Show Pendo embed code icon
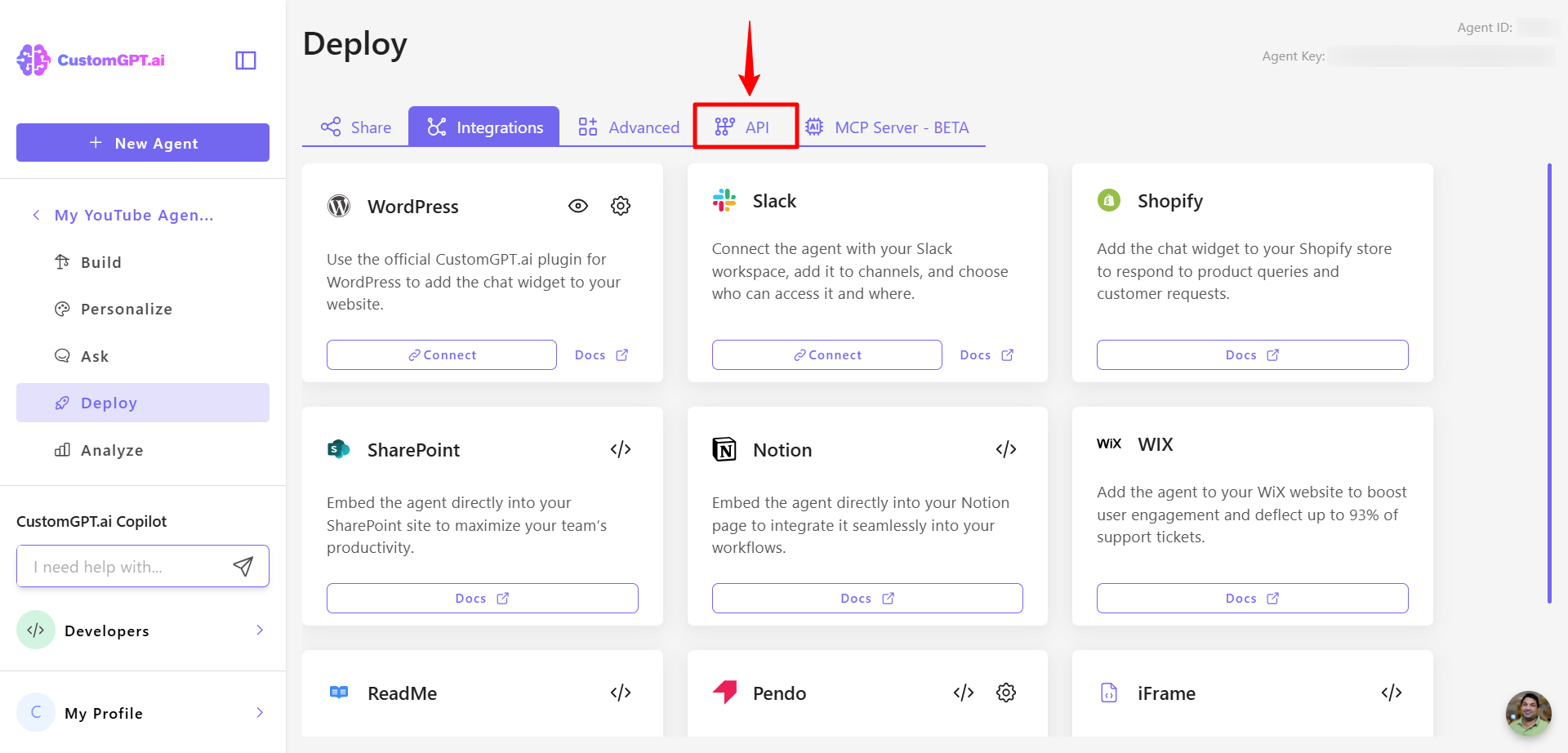Screen dimensions: 1568x753 tap(964, 693)
